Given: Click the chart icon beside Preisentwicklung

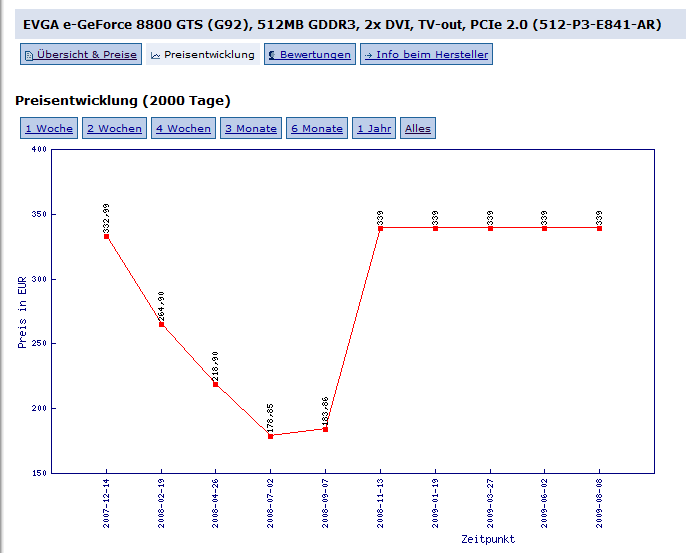Looking at the screenshot, I should coord(155,56).
